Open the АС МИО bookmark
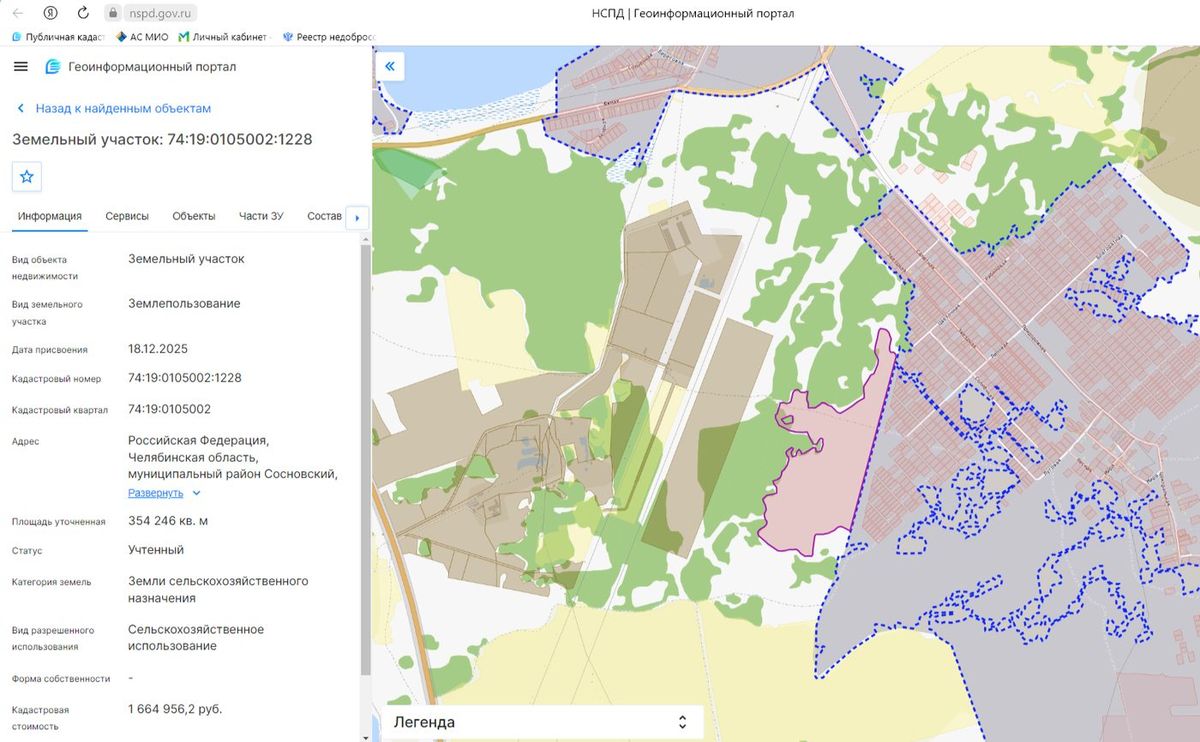The height and width of the screenshot is (742, 1200). (141, 37)
